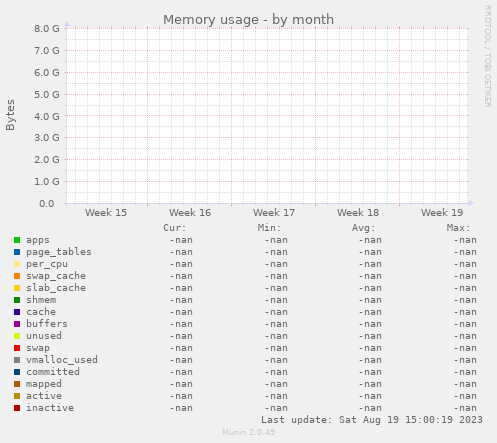Click the buffers purple legend swatch
This screenshot has height=443, width=497.
[x=17, y=324]
